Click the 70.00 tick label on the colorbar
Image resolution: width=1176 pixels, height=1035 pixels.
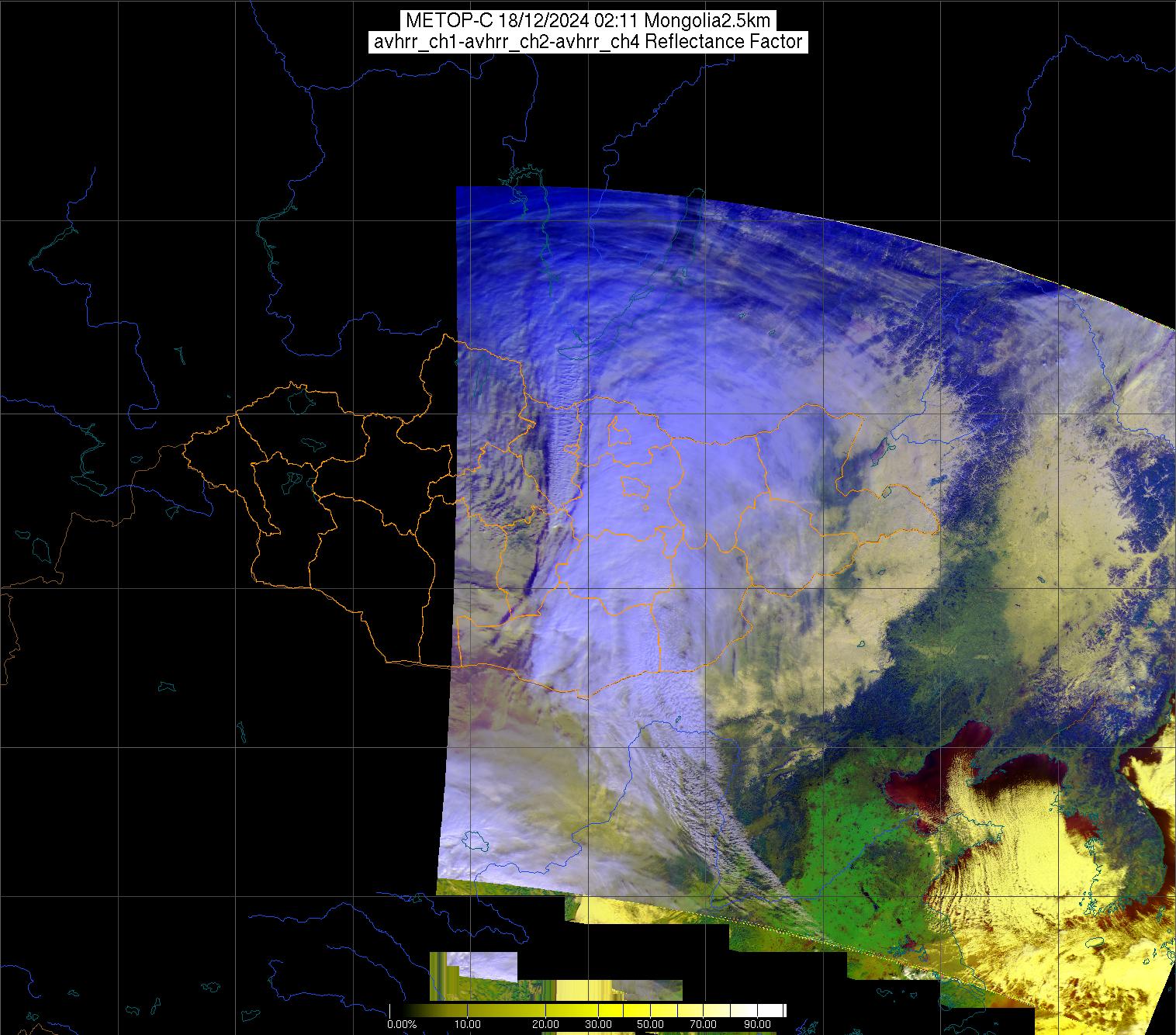tap(703, 1025)
